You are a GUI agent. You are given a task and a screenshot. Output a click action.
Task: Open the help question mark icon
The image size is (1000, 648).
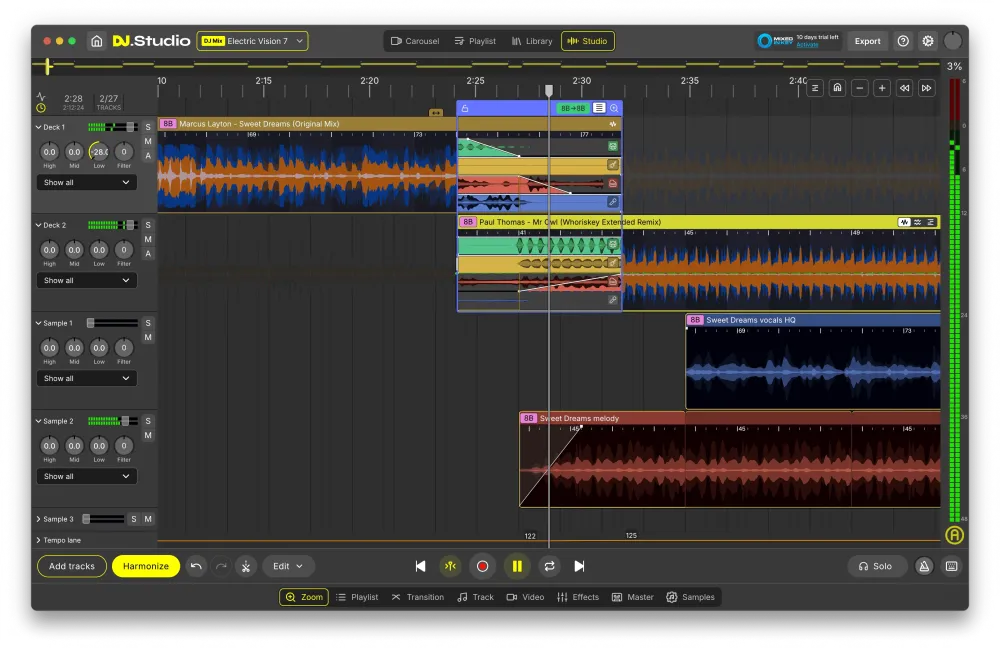click(x=903, y=41)
